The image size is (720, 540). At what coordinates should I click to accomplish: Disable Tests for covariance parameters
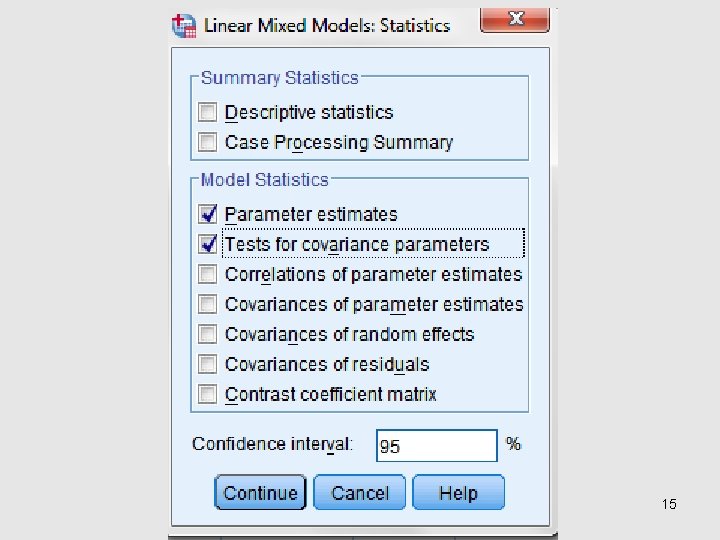click(x=208, y=244)
